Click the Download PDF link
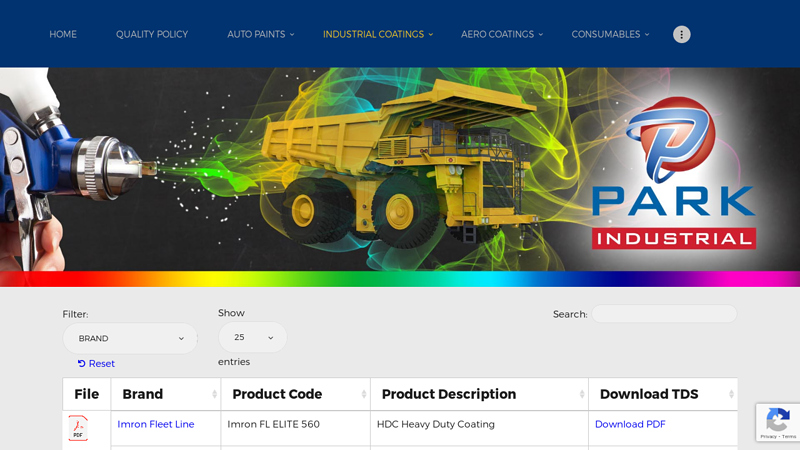 click(630, 424)
